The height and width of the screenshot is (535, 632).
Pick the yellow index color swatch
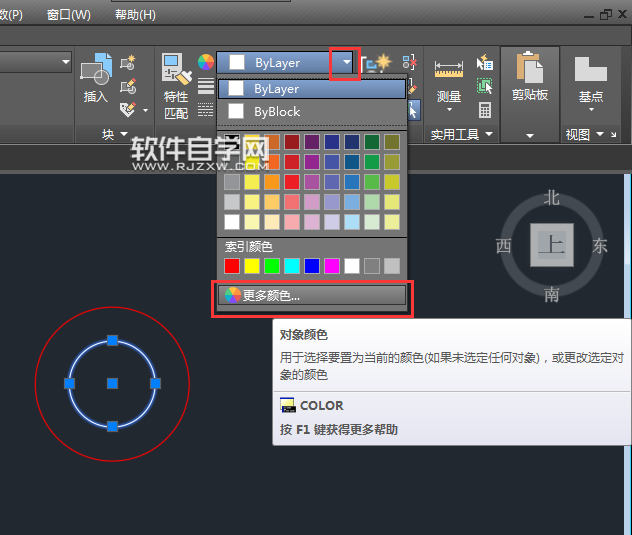pyautogui.click(x=252, y=266)
